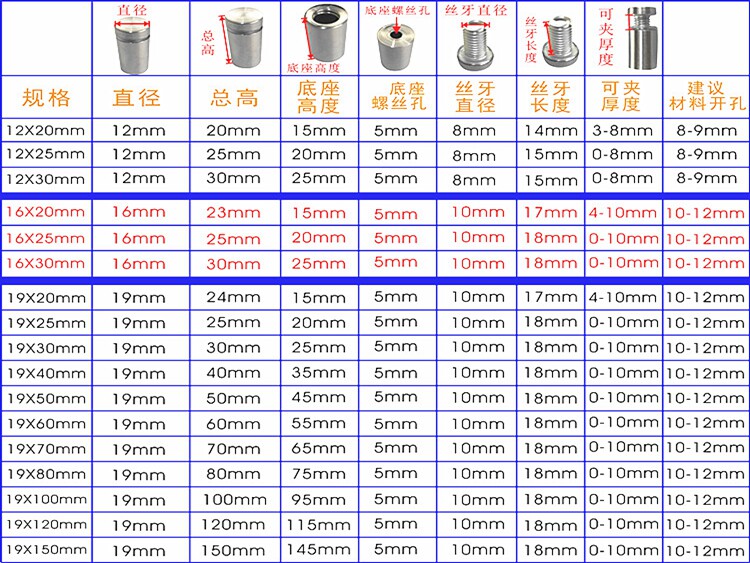
Task: Select the 19X70mm spec cell
Action: coord(47,449)
